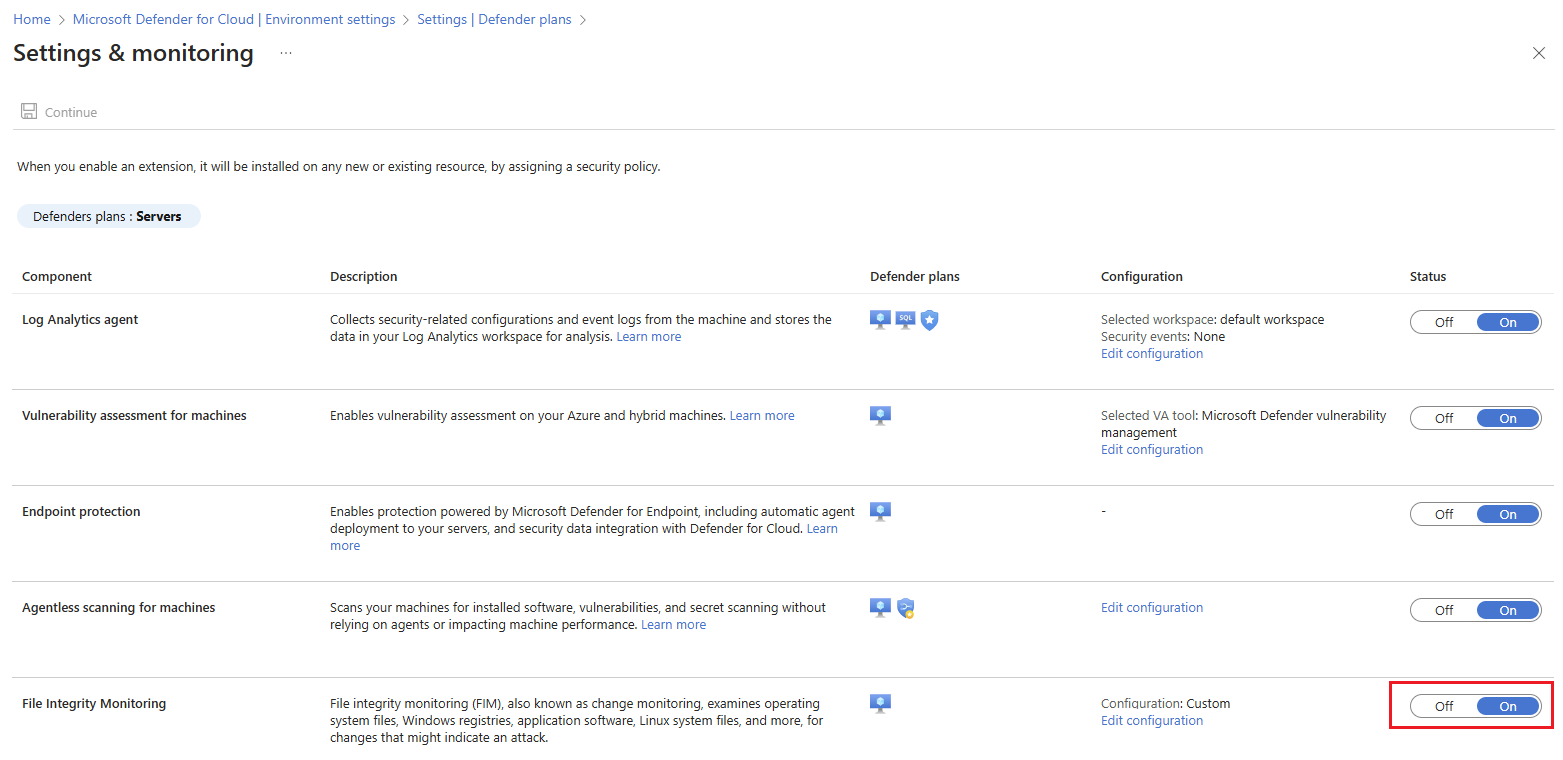1563x760 pixels.
Task: Switch Vulnerability assessment for machines to Off
Action: pos(1444,418)
